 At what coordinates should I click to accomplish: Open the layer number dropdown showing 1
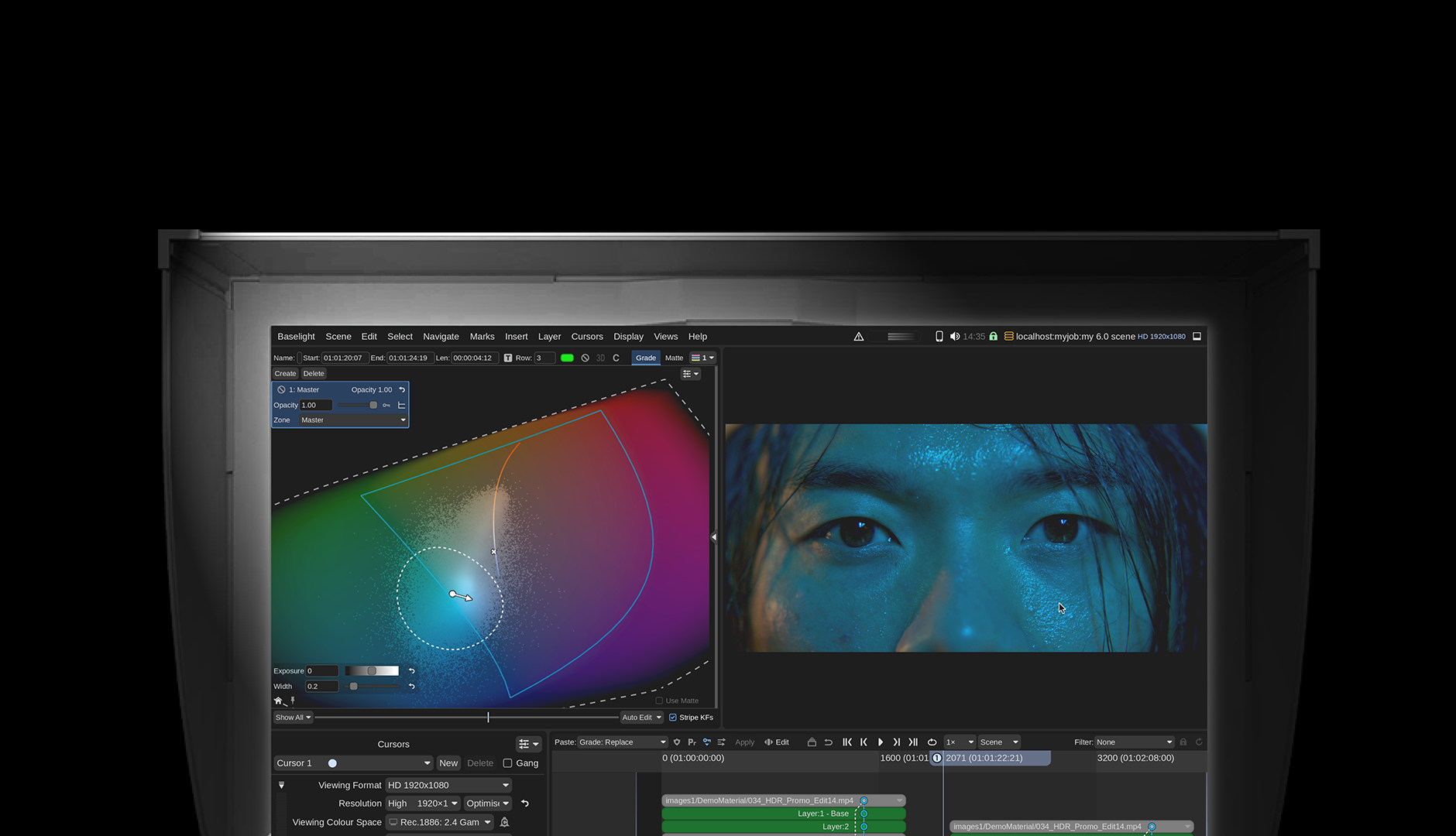click(x=703, y=358)
